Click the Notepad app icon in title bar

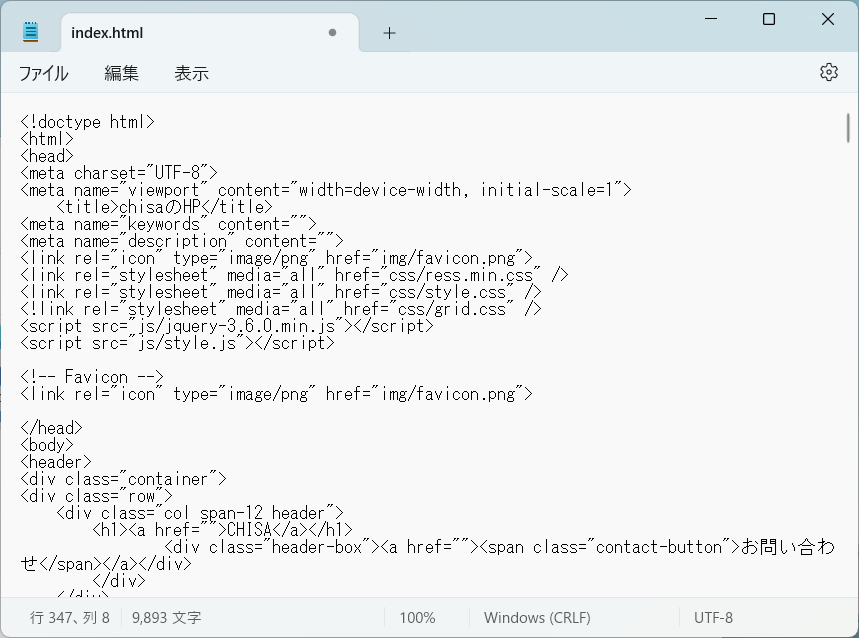tap(31, 32)
